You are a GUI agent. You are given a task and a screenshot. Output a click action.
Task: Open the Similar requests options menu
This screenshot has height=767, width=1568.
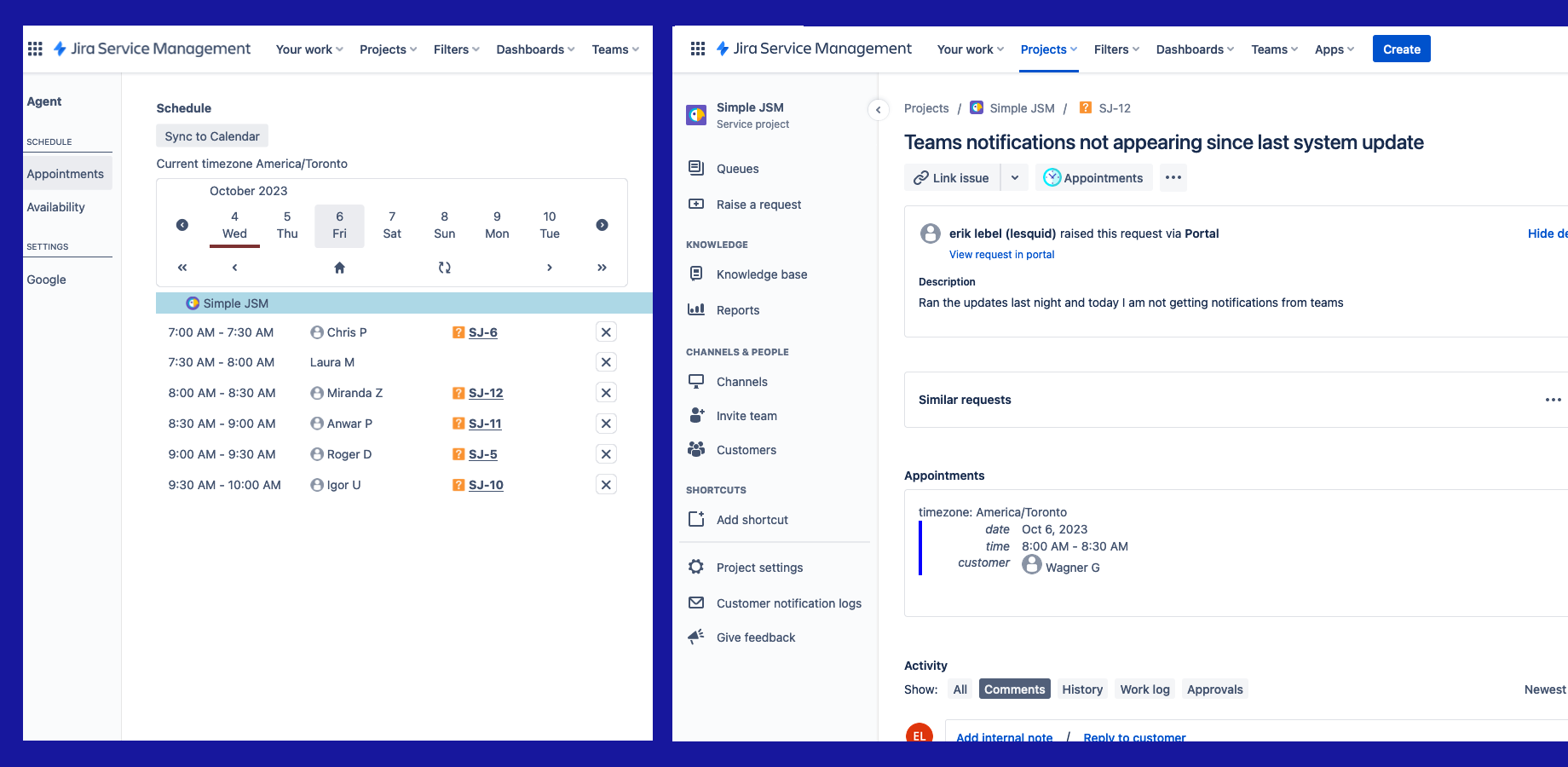coord(1554,400)
